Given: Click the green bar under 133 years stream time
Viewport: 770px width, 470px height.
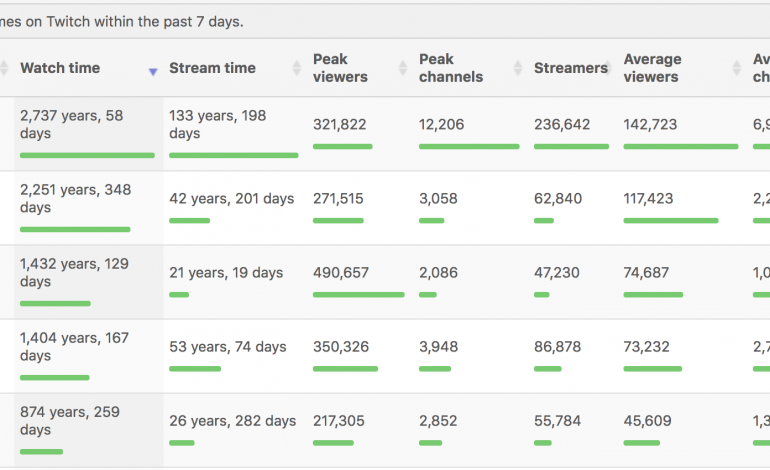Looking at the screenshot, I should point(233,155).
